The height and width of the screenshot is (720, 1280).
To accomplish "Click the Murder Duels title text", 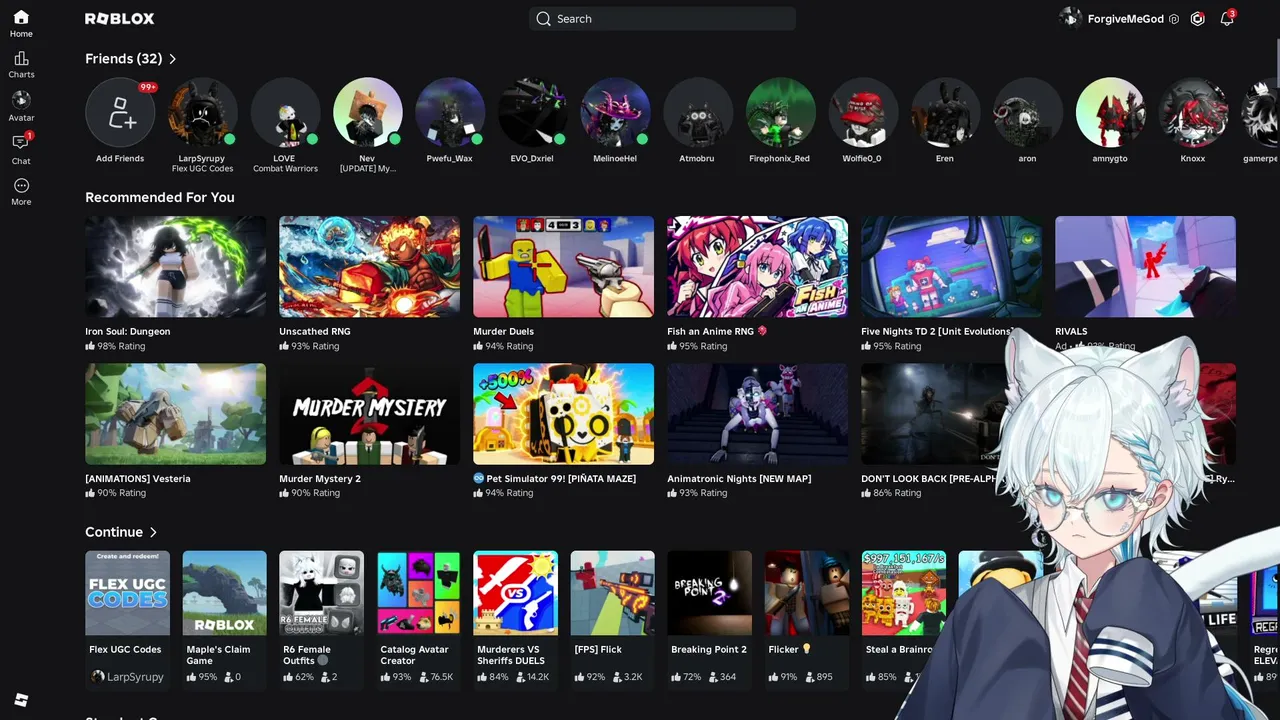I will 504,331.
